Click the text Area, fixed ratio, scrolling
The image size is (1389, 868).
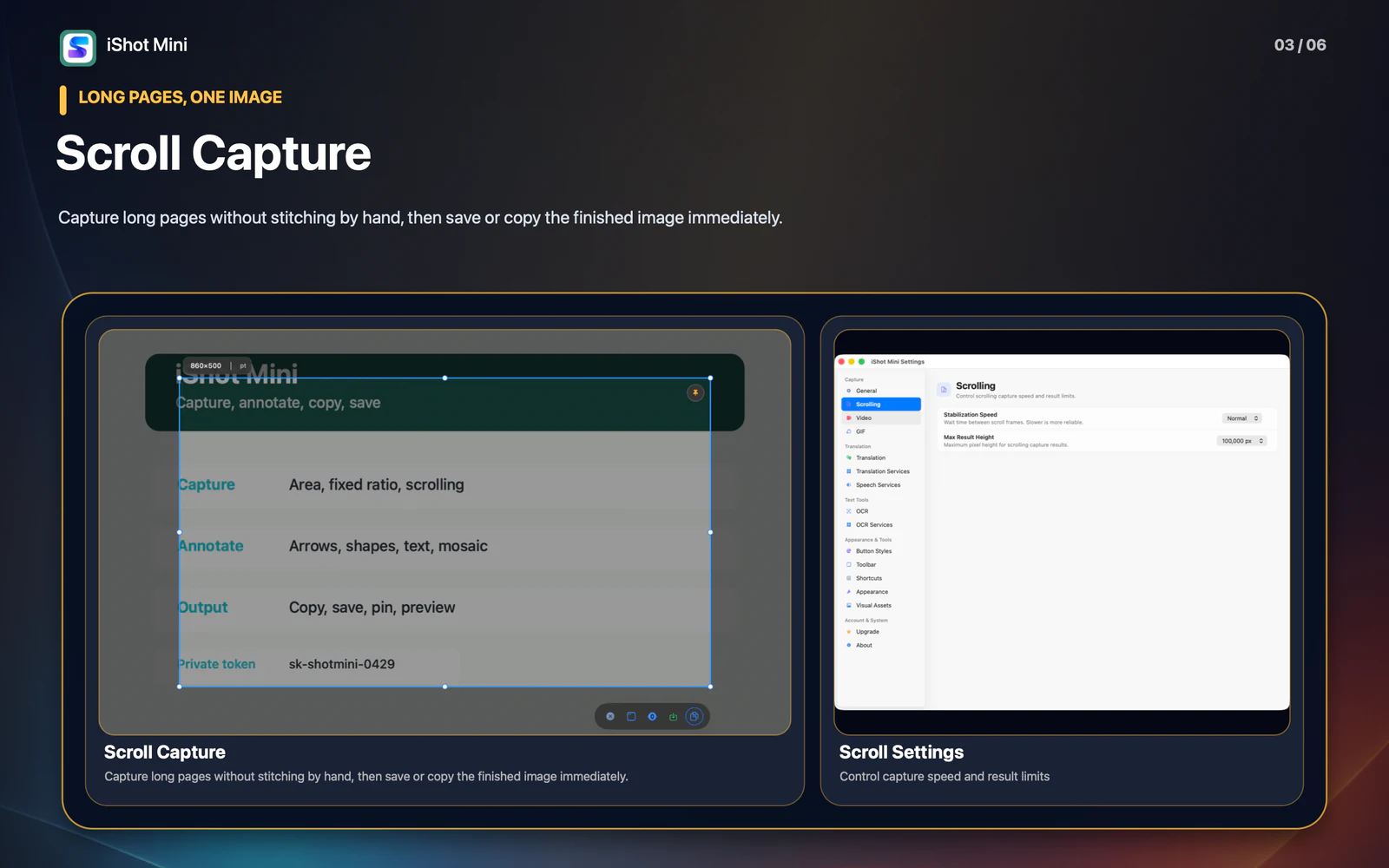377,485
